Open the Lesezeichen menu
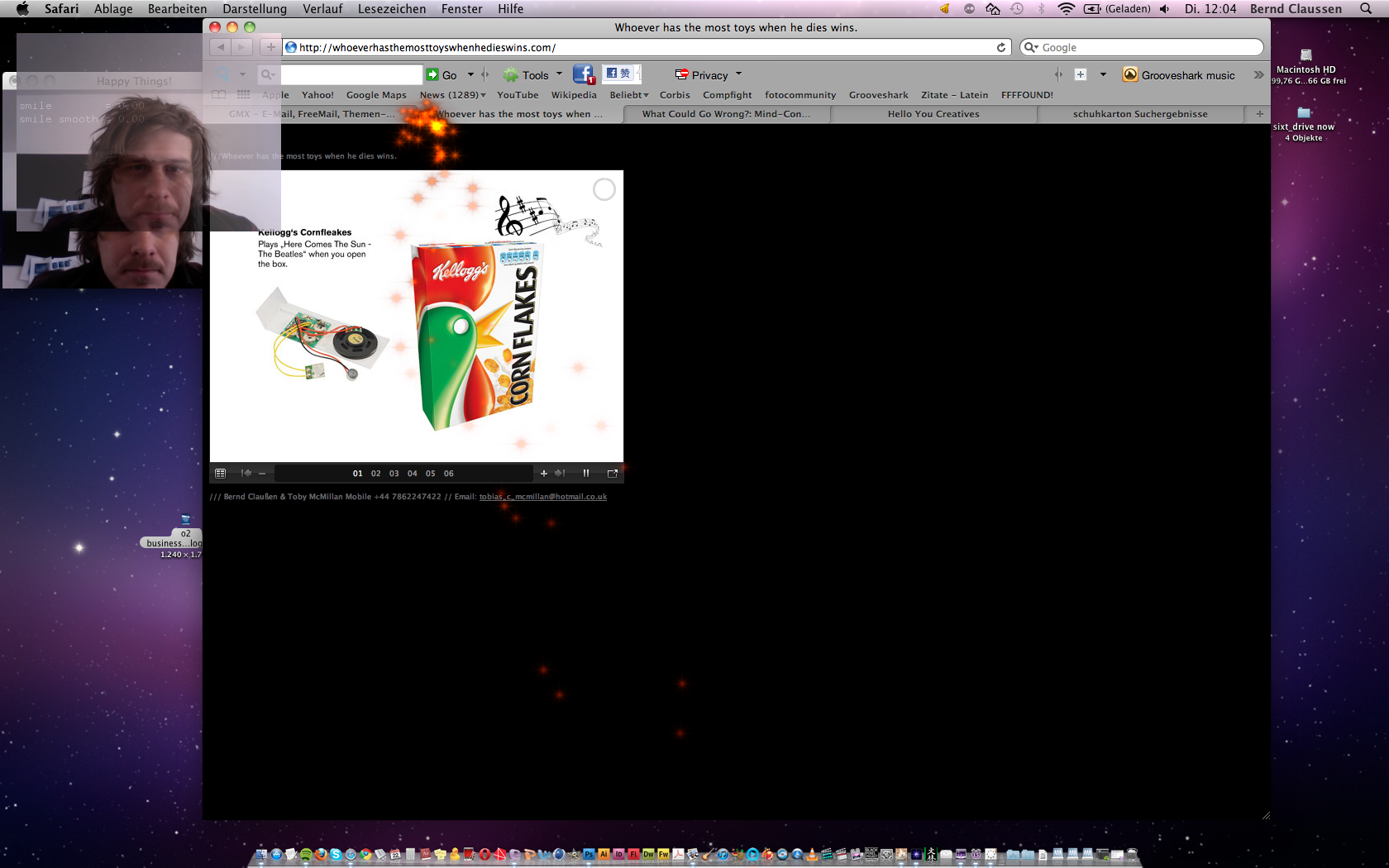Screen dimensions: 1389x868 click(x=392, y=9)
